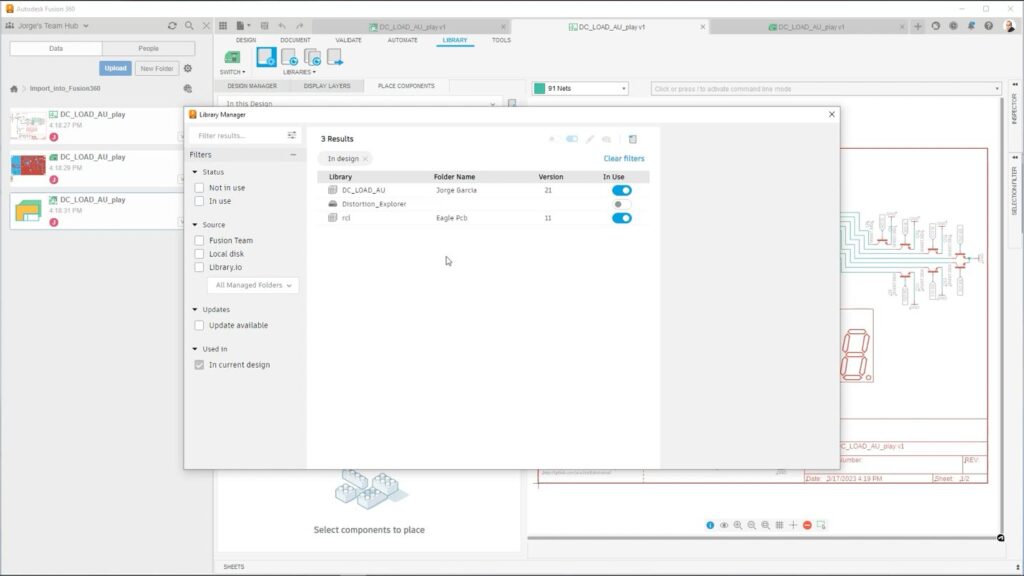The height and width of the screenshot is (576, 1024).
Task: Click the Upload button
Action: tap(116, 68)
